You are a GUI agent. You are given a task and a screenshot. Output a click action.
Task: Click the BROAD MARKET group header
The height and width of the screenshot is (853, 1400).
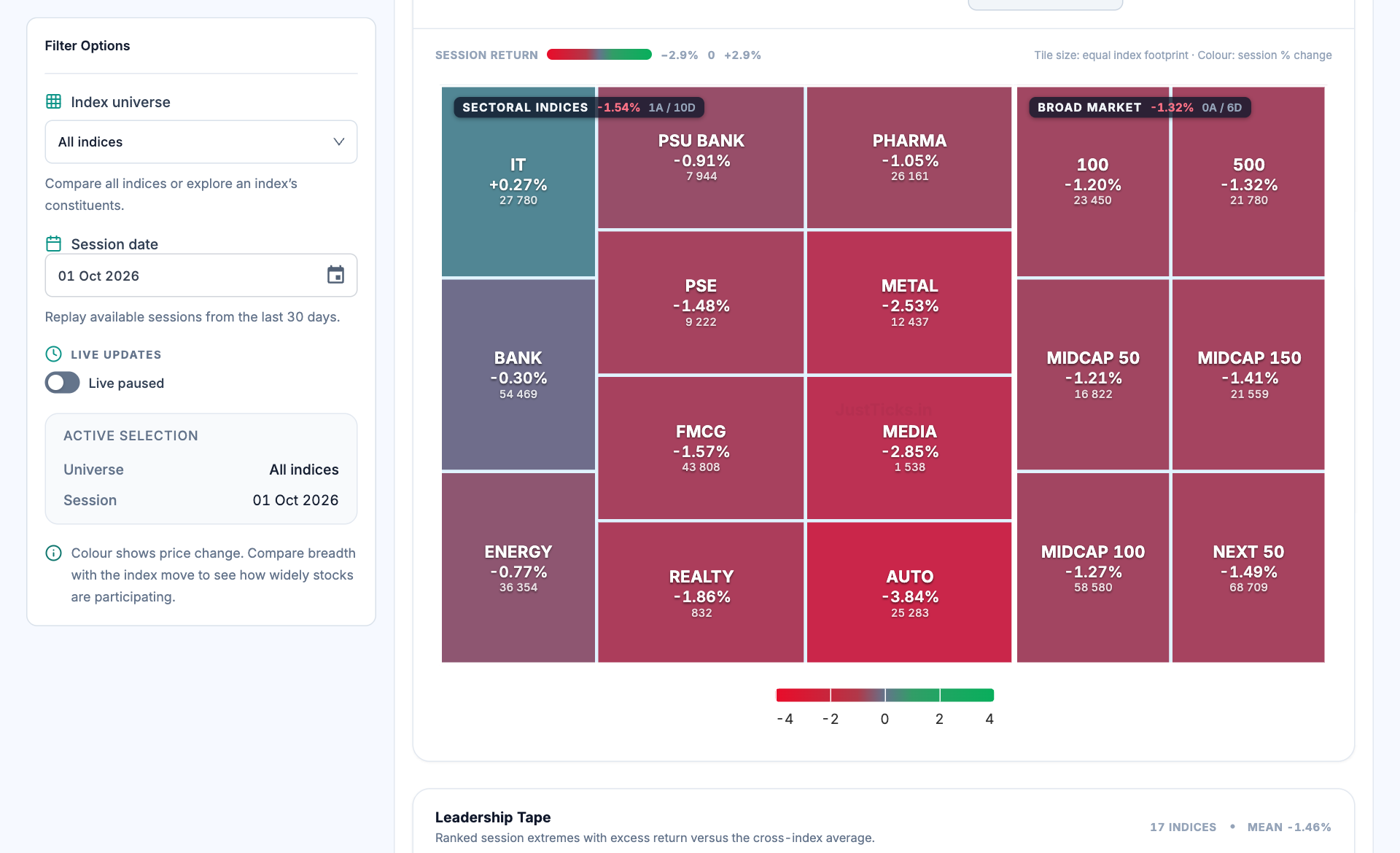coord(1140,107)
